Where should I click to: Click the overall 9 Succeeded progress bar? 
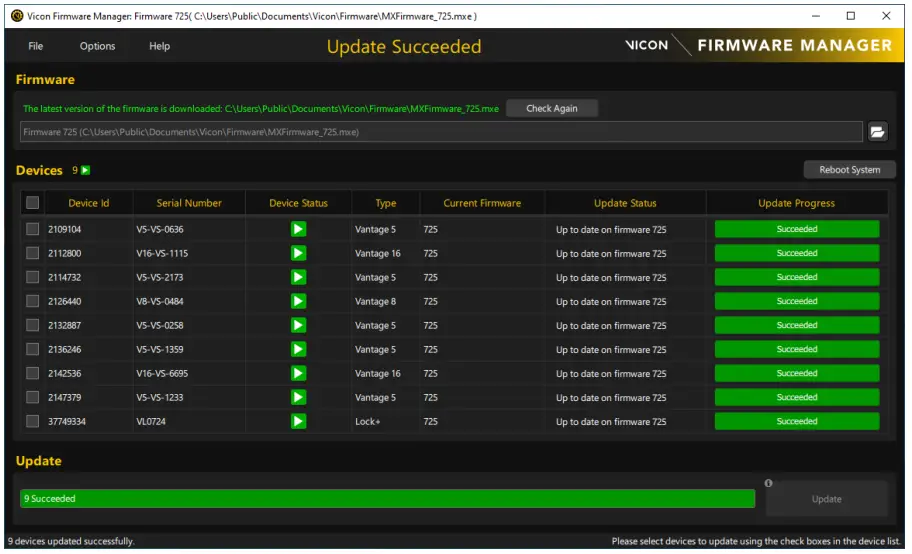click(387, 499)
